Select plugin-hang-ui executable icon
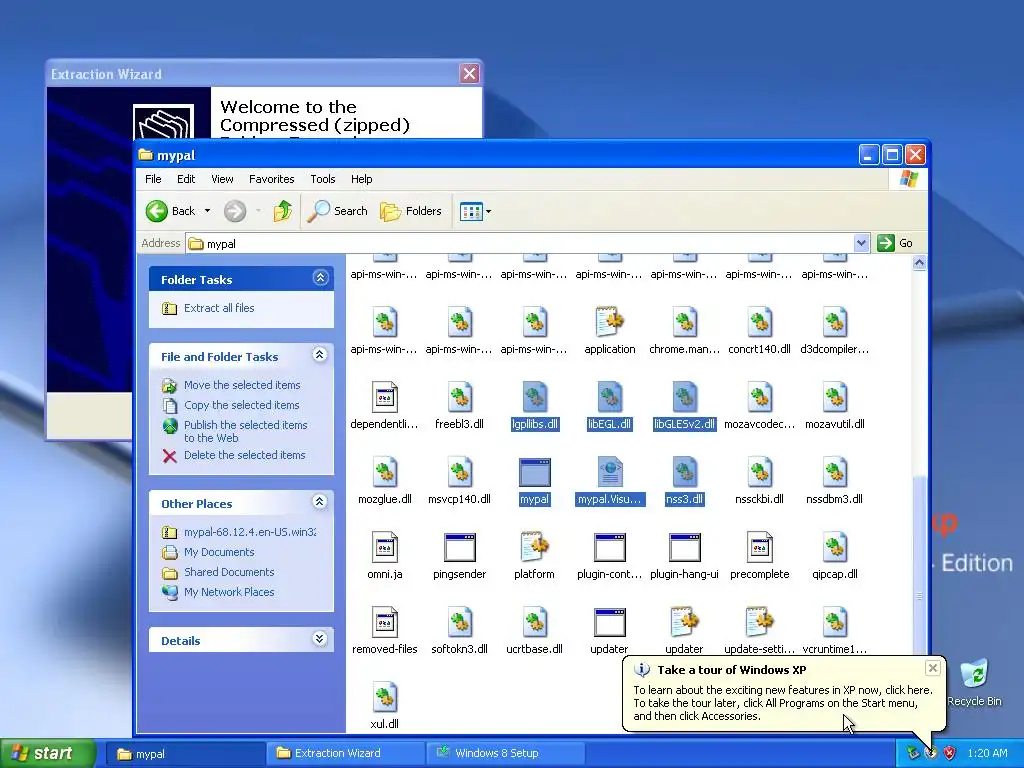Screen dimensions: 1024x768 click(x=684, y=547)
